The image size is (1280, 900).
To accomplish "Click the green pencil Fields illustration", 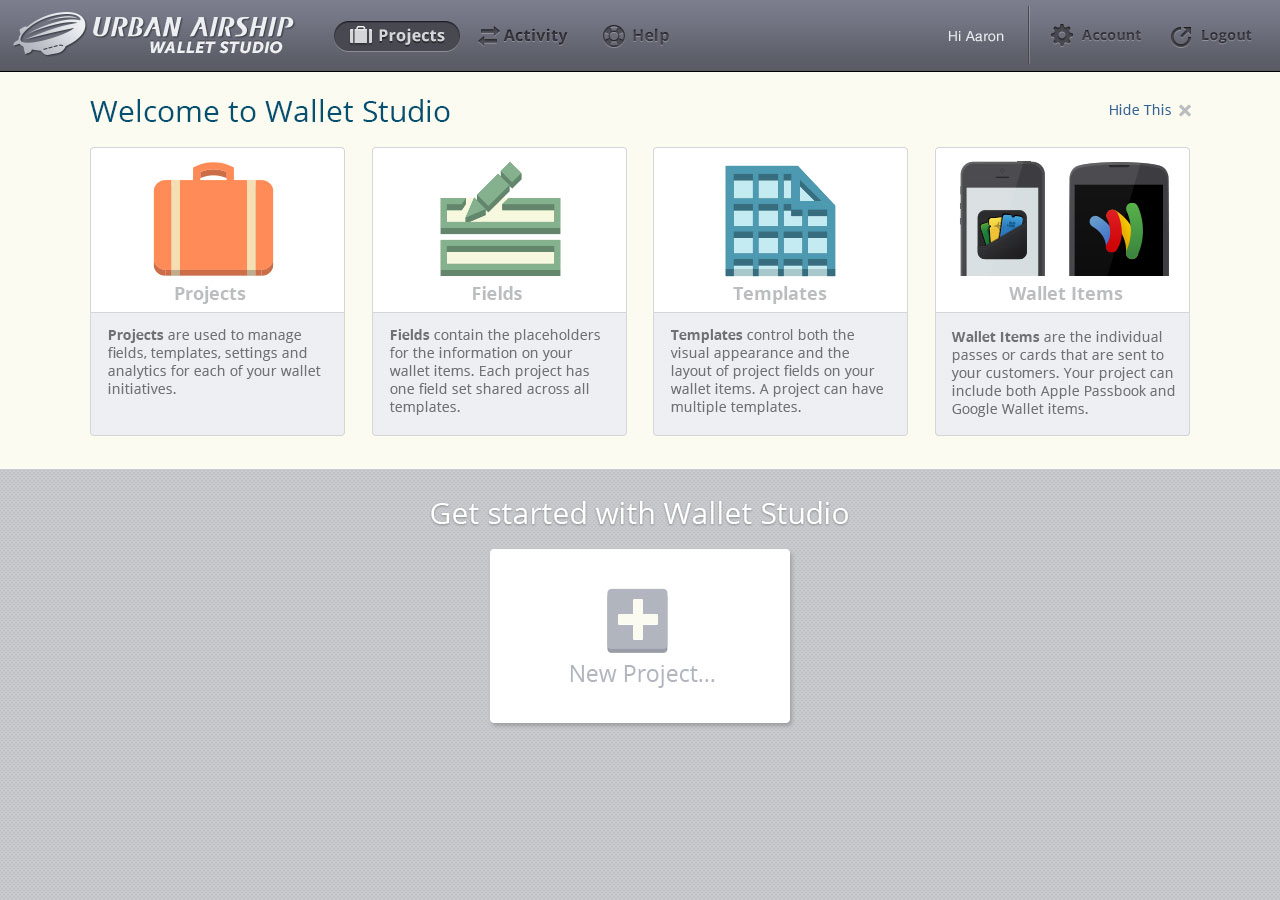I will click(x=500, y=219).
